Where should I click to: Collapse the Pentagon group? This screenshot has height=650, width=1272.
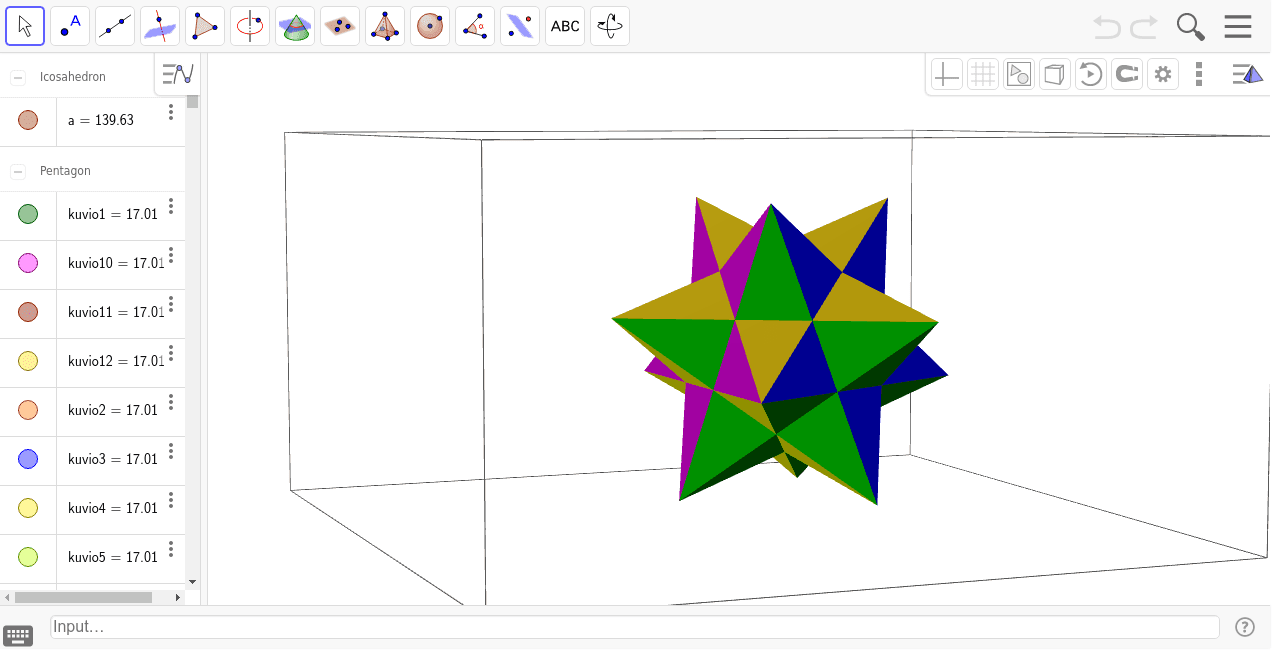[17, 170]
